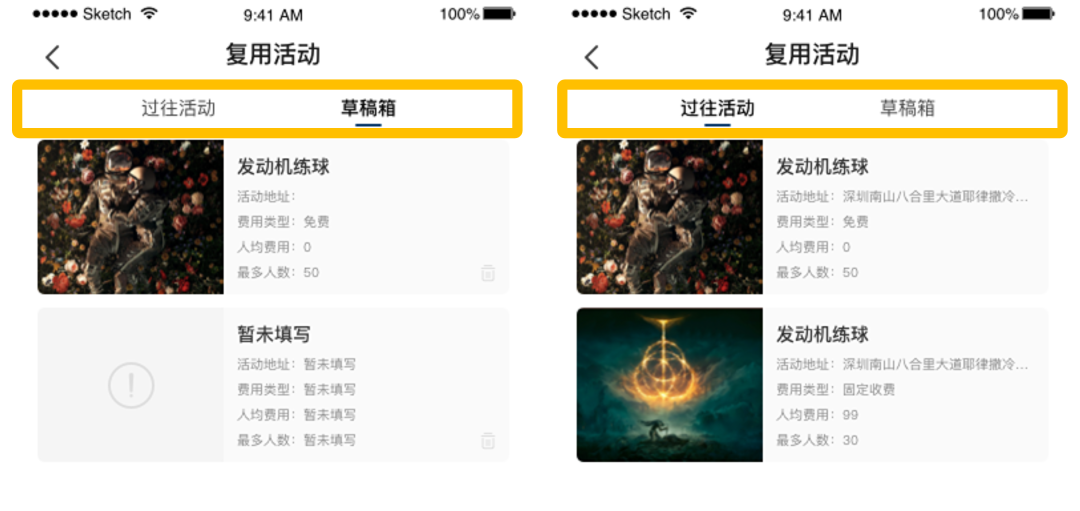Open 发动机练球 card with 固定收费
This screenshot has width=1080, height=511.
click(x=812, y=385)
